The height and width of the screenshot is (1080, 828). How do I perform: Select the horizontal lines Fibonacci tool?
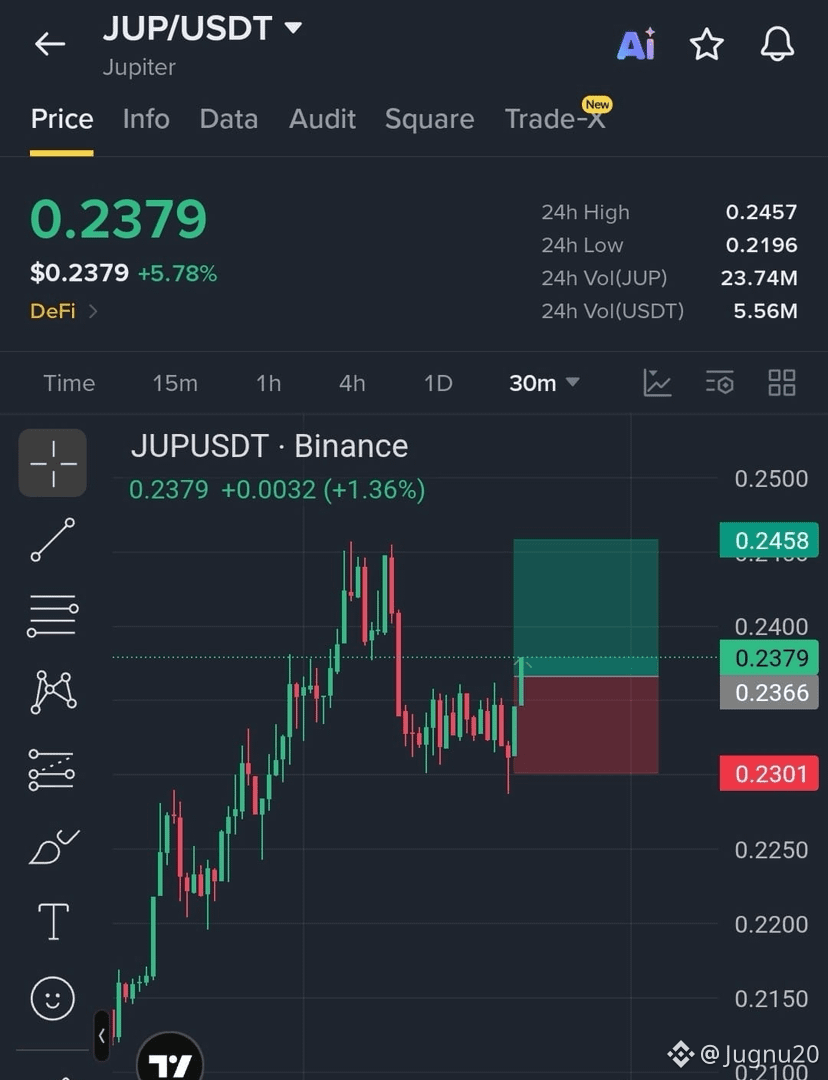[53, 615]
